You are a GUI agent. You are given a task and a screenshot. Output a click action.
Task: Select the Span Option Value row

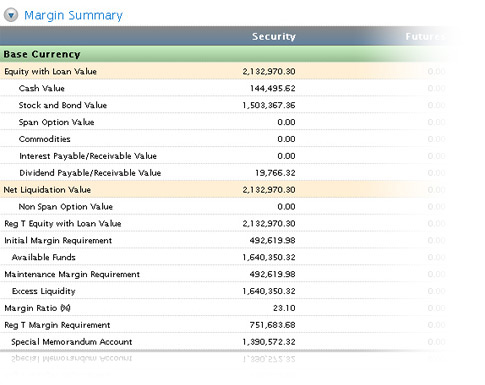tap(227, 122)
